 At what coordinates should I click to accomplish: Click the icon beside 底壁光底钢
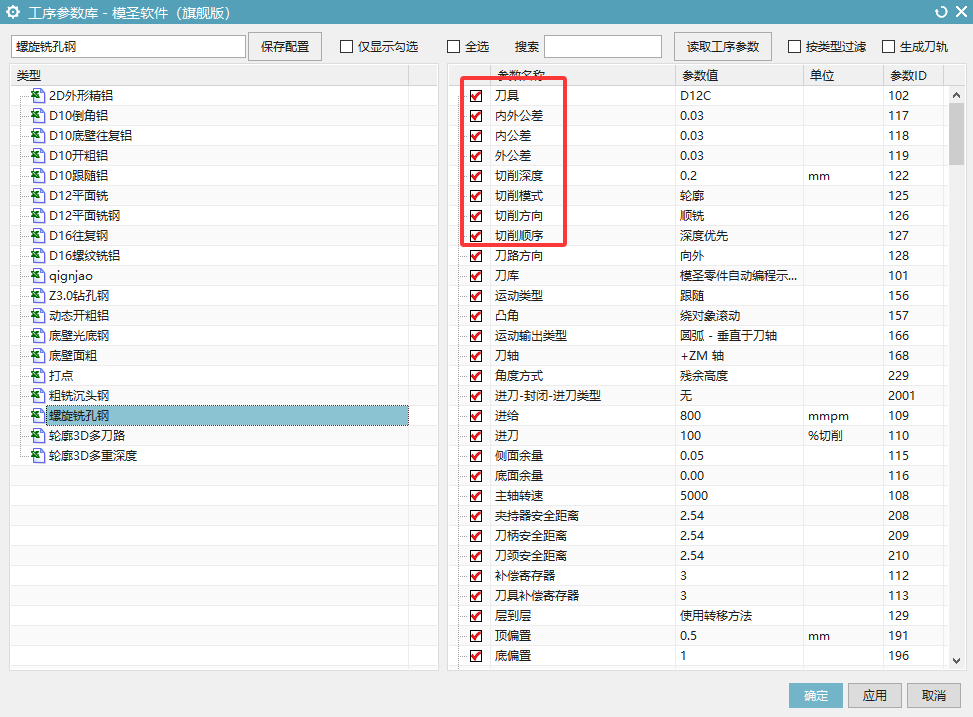click(38, 335)
